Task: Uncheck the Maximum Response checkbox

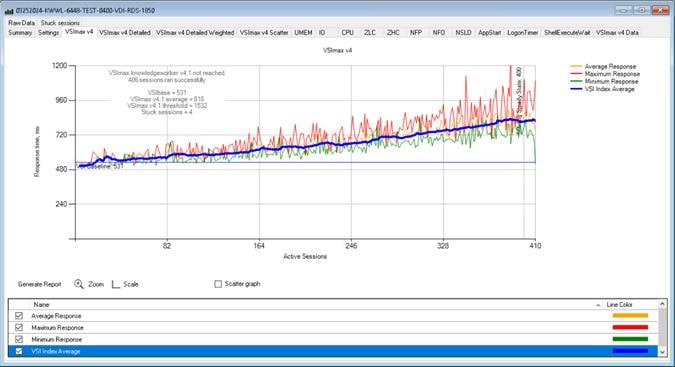Action: click(19, 327)
